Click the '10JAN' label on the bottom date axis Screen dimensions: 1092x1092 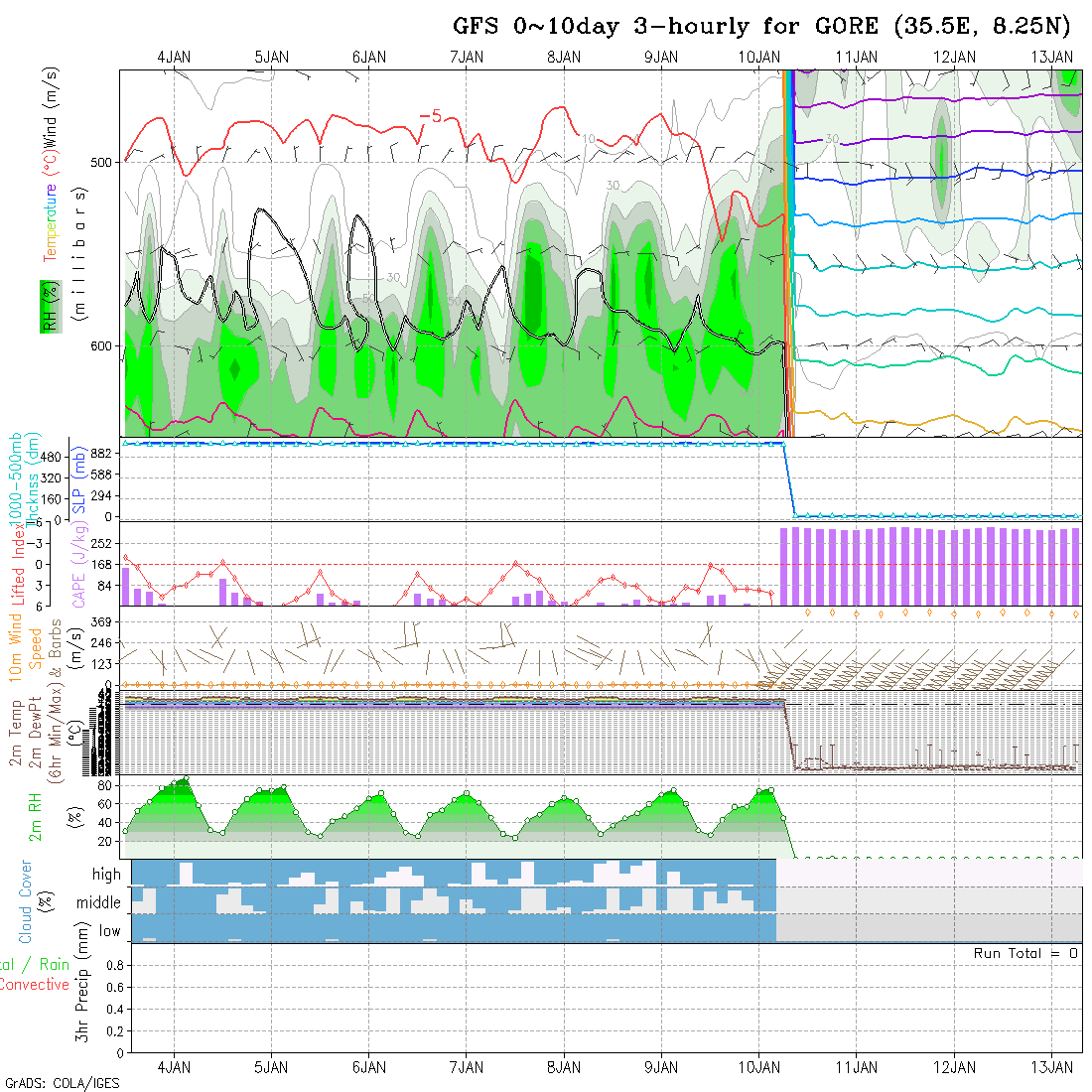click(759, 1067)
